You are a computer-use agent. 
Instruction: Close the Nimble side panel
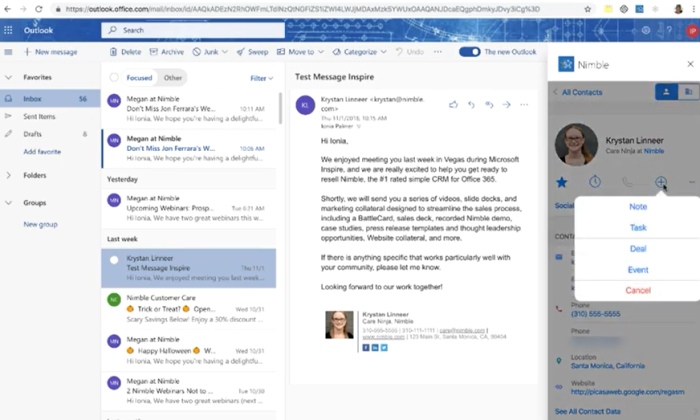tap(690, 64)
